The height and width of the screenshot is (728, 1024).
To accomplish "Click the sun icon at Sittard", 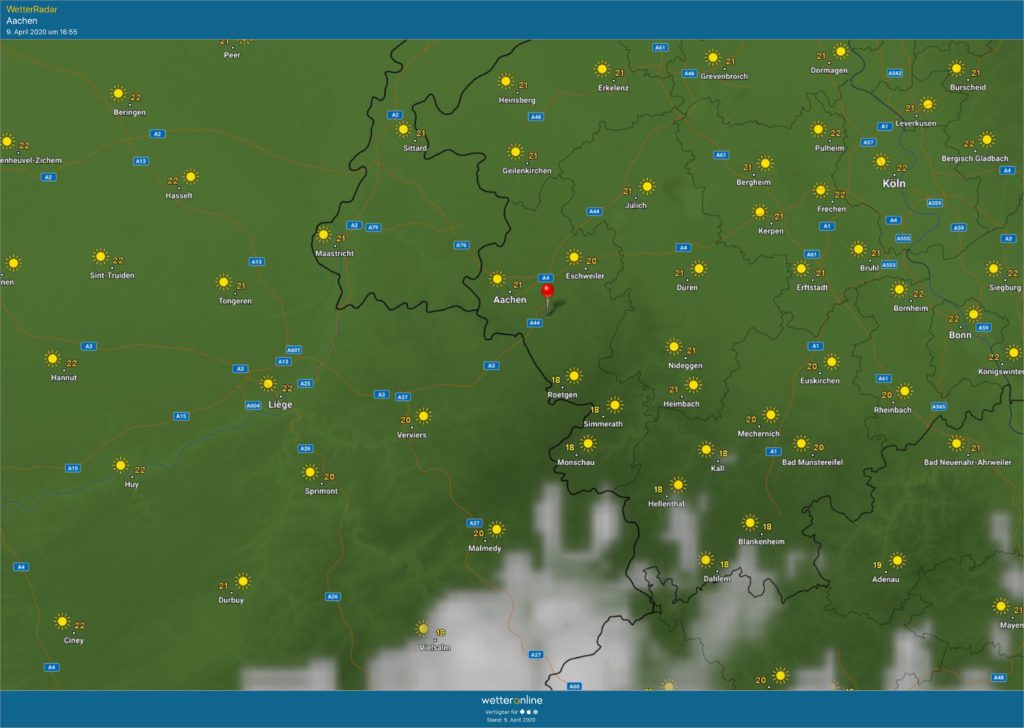I will (404, 130).
